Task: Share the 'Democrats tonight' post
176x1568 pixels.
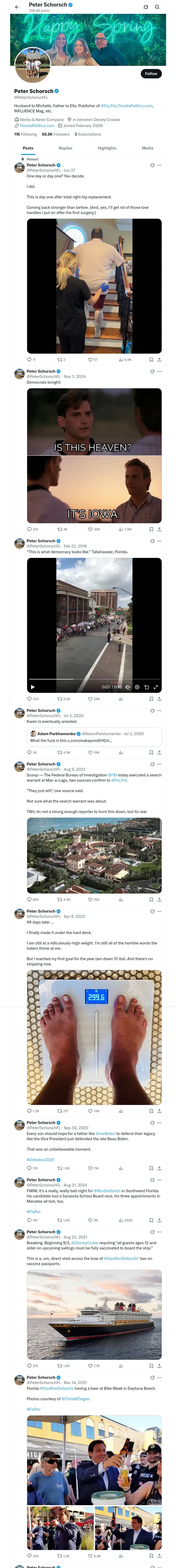Action: click(x=159, y=529)
